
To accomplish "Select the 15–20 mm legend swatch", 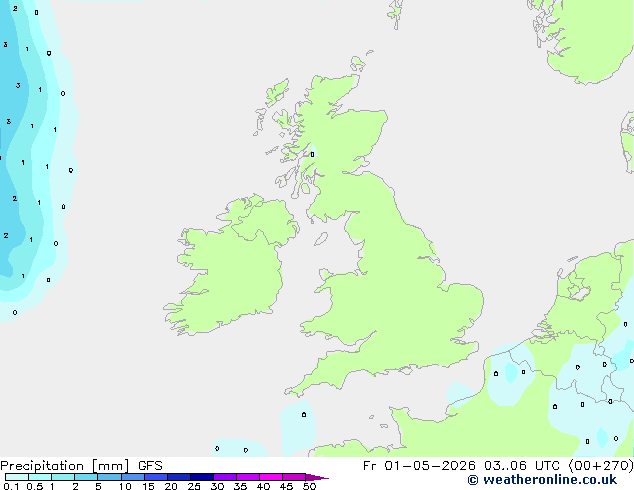I will click(x=156, y=477).
